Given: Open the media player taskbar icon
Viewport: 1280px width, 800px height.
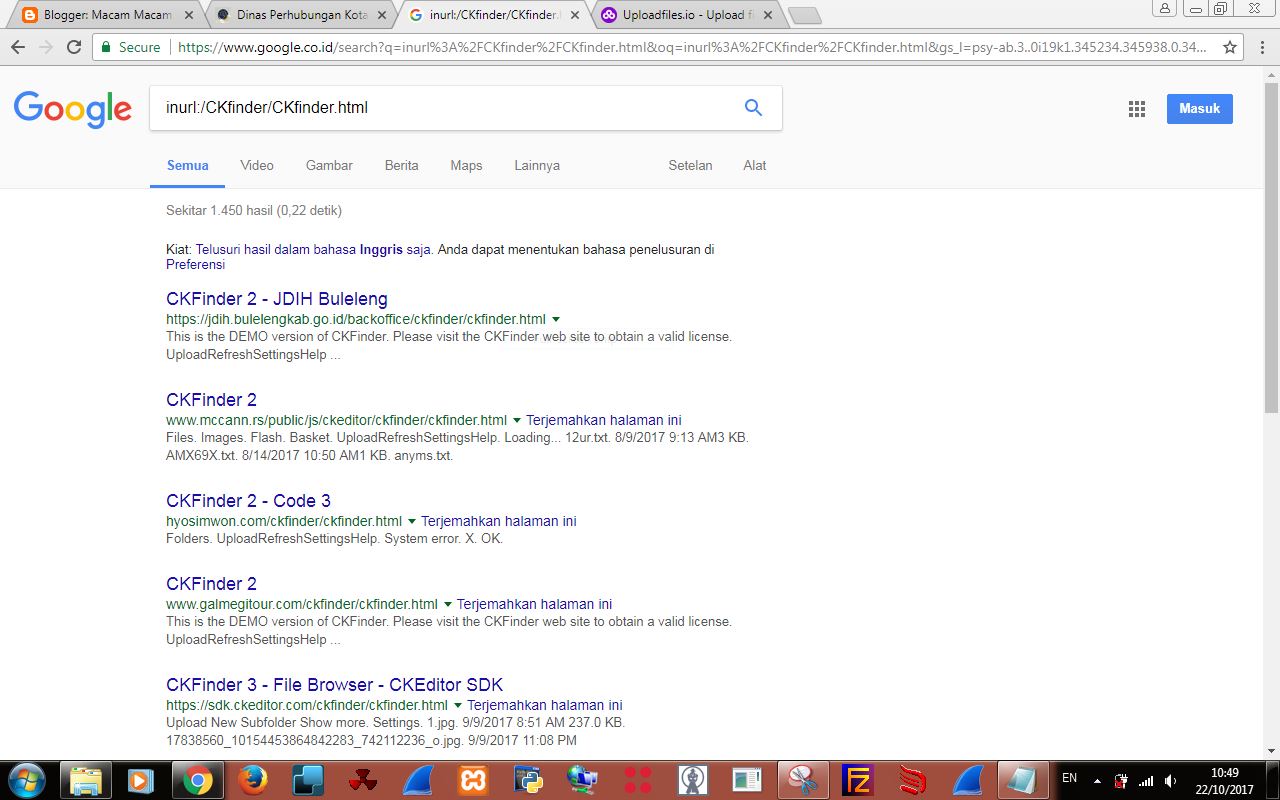Looking at the screenshot, I should tap(141, 780).
